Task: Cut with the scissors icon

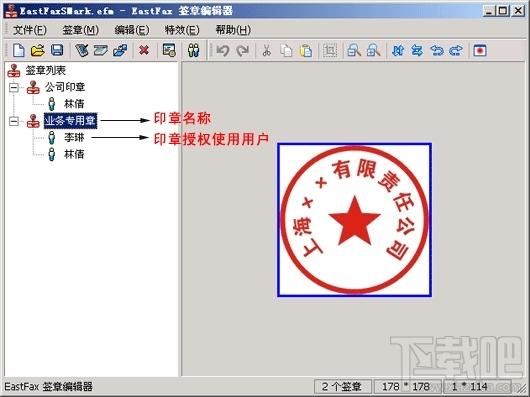Action: 267,51
